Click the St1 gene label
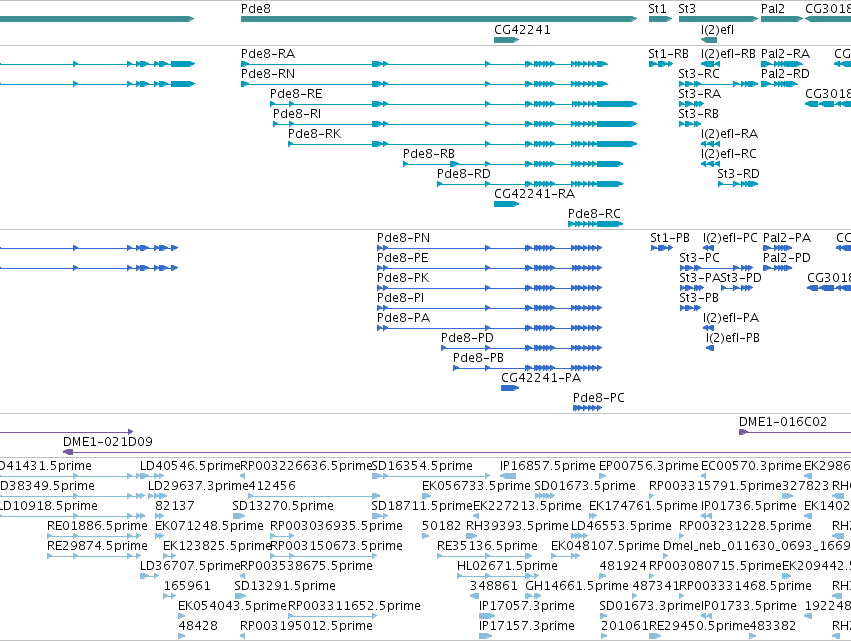851x641 pixels. click(657, 9)
